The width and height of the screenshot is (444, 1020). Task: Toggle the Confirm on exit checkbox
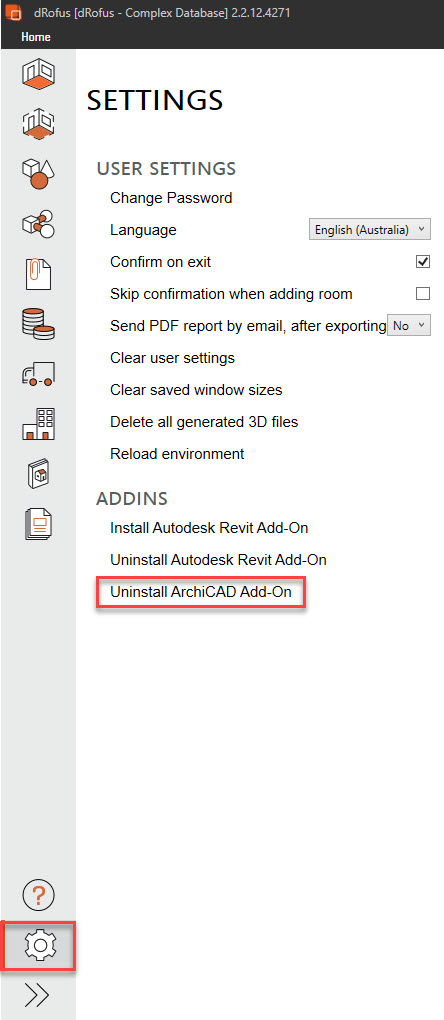click(423, 262)
